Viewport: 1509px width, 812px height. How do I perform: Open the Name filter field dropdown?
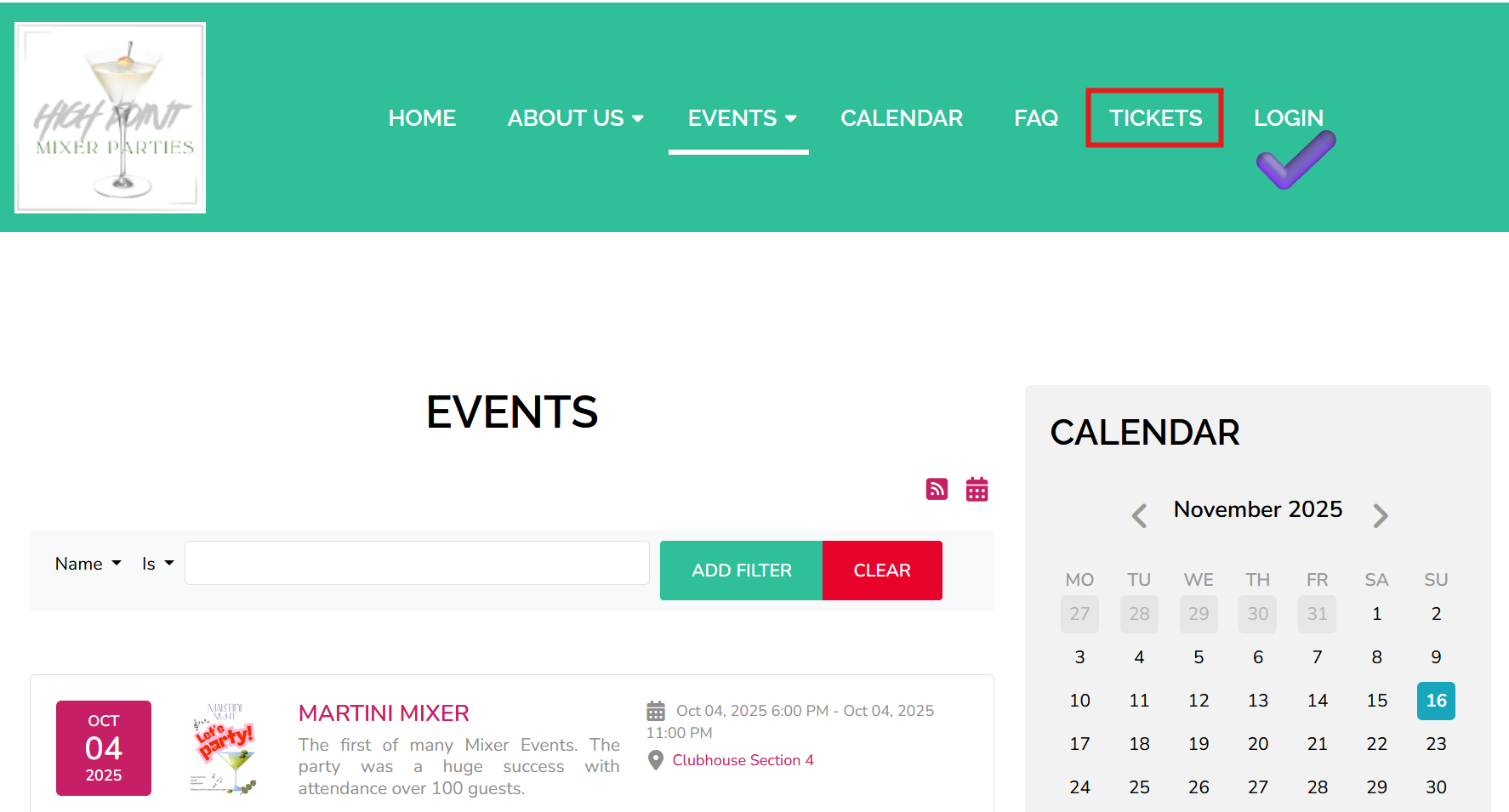88,564
